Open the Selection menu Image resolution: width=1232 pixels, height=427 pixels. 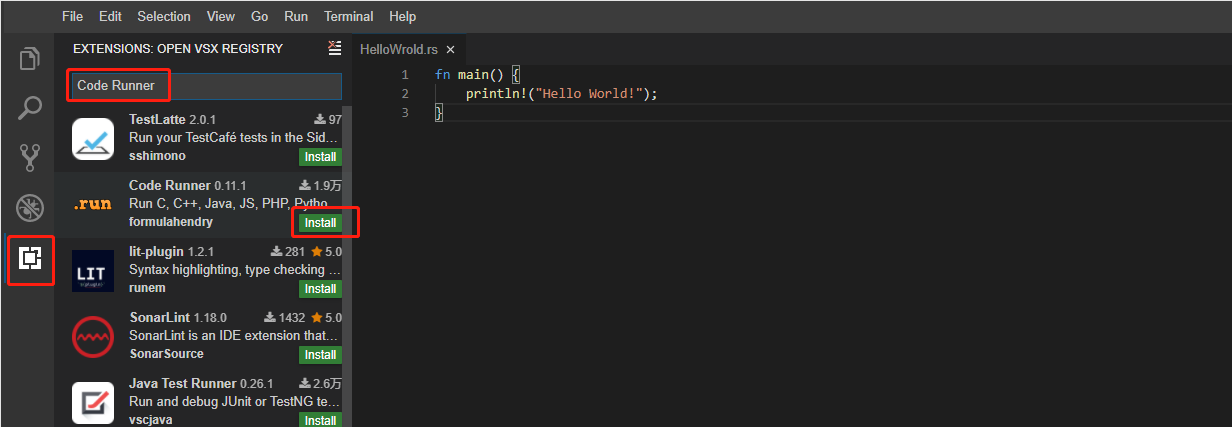tap(164, 16)
